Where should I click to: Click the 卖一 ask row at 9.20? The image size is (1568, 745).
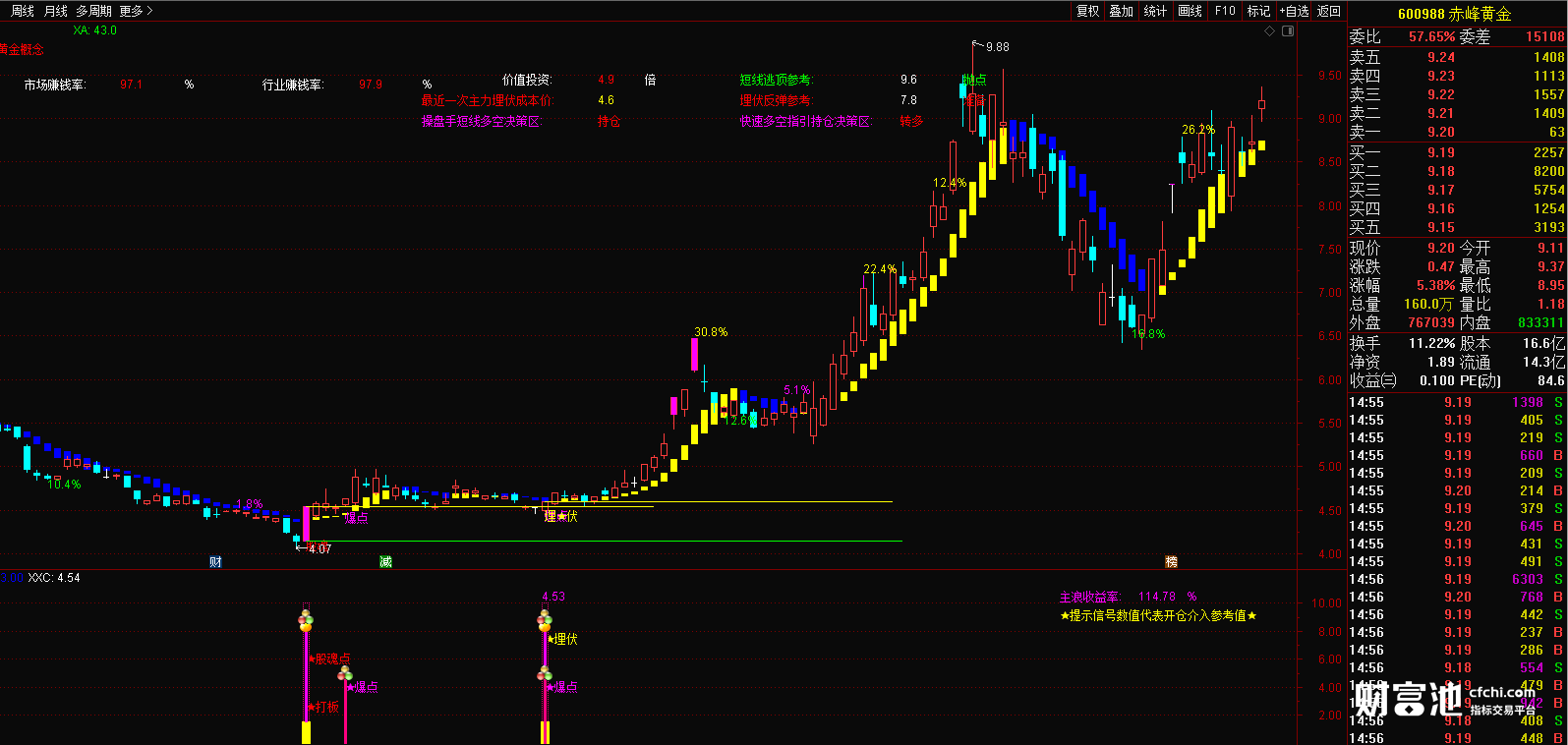[1457, 132]
